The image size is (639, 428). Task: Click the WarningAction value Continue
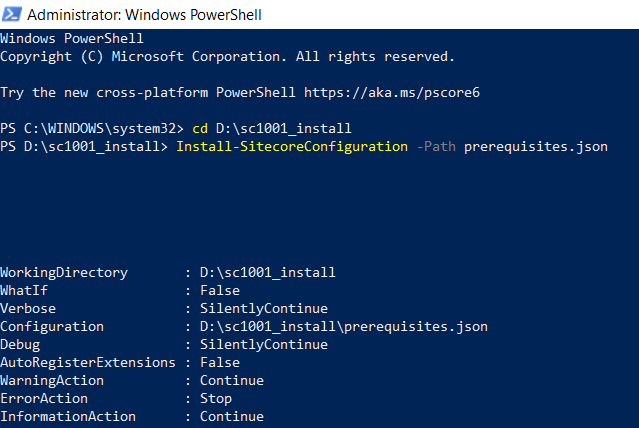coord(231,381)
